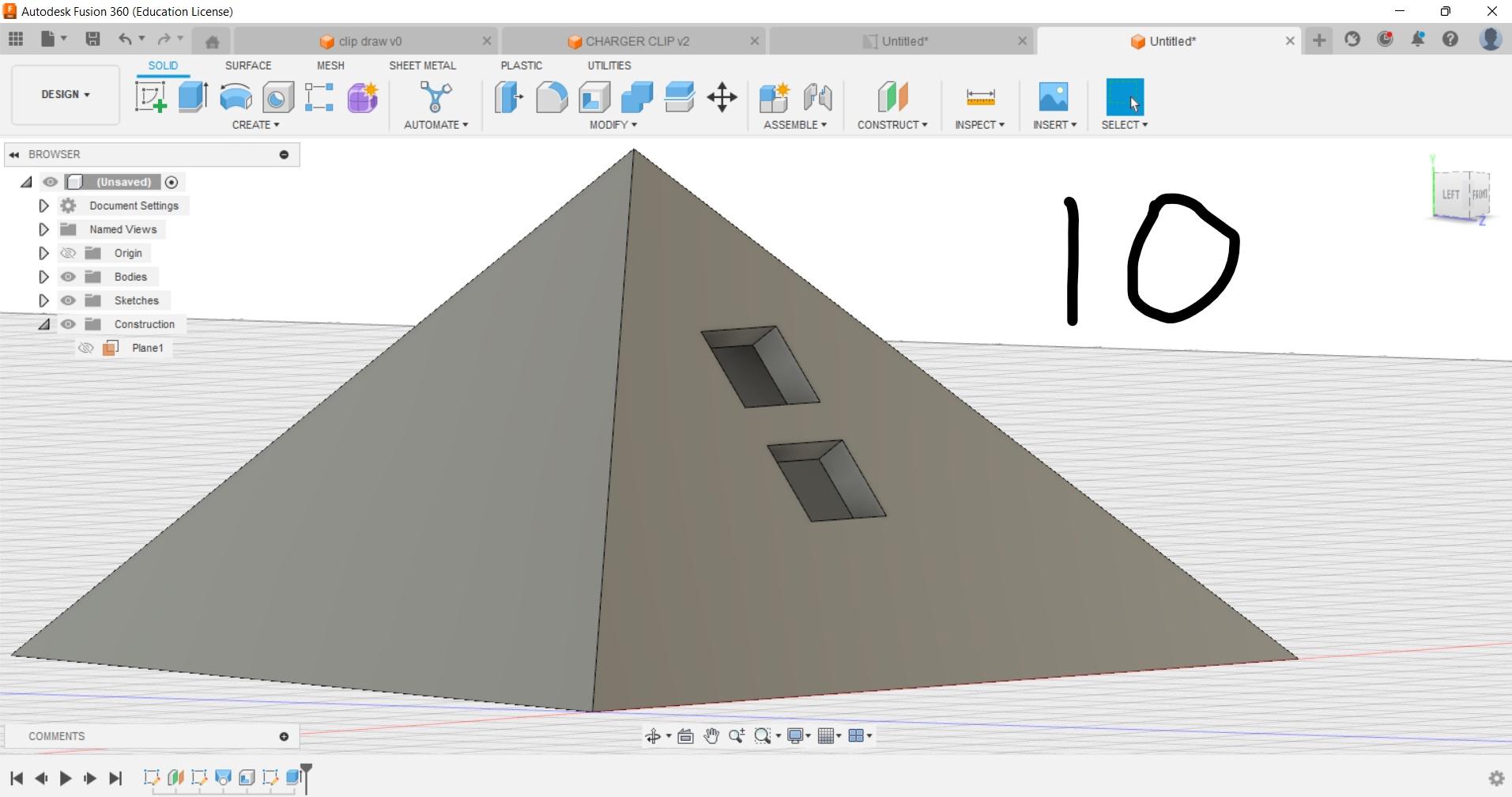Select the Move/Copy tool
The width and height of the screenshot is (1512, 797).
[720, 97]
